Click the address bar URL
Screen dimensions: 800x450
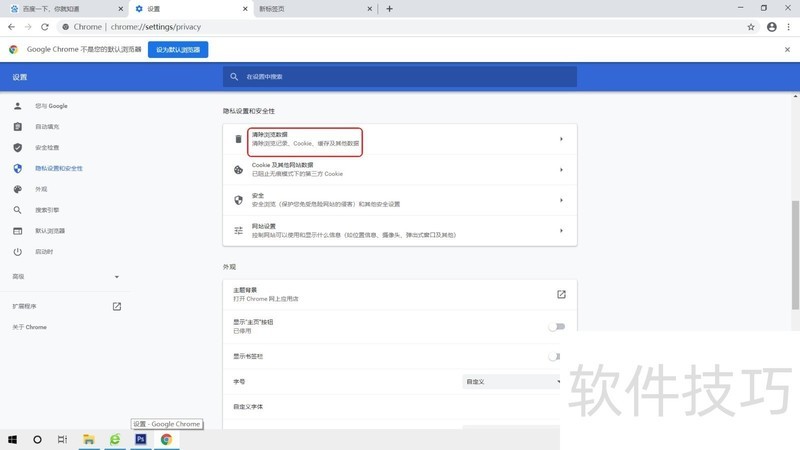[x=156, y=27]
